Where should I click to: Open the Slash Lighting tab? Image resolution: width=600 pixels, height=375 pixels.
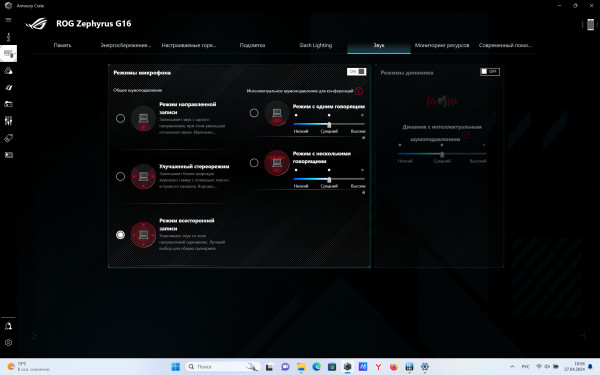316,45
